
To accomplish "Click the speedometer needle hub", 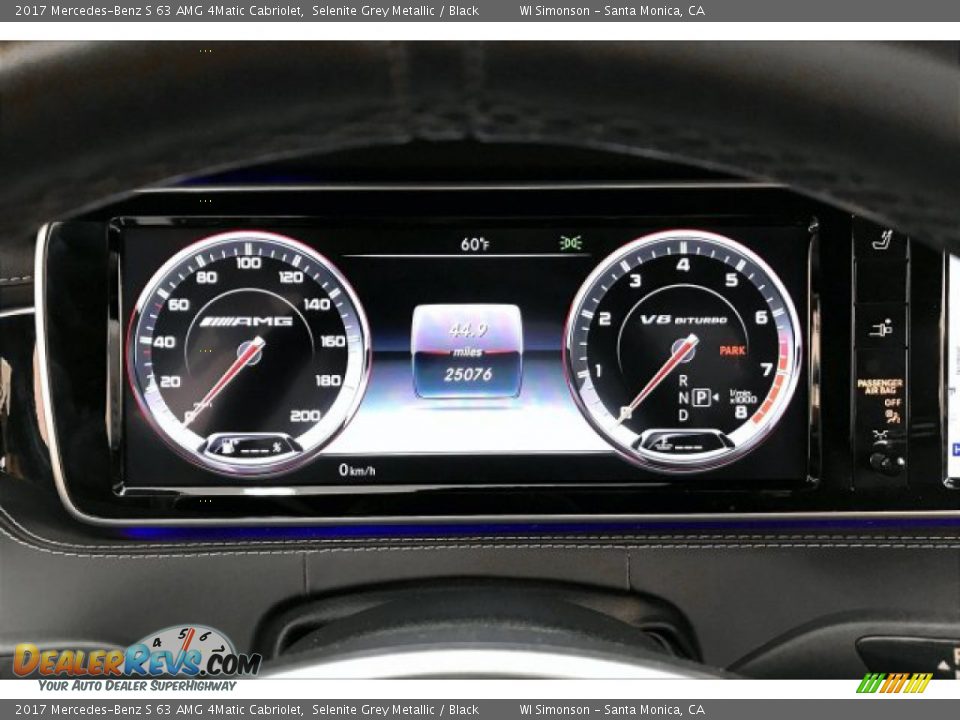I will click(x=250, y=352).
